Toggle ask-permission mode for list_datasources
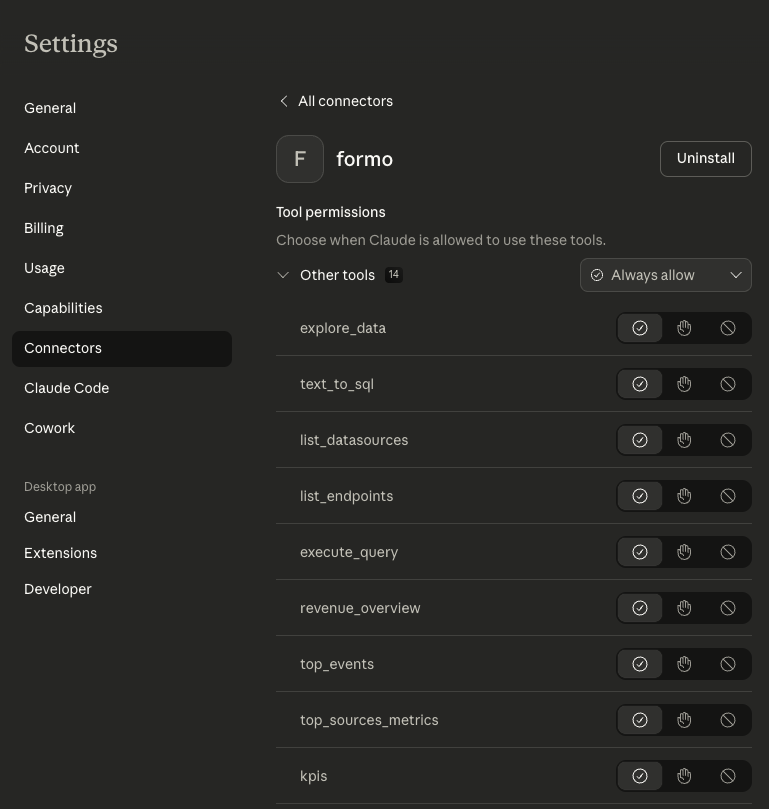This screenshot has width=769, height=809. tap(684, 439)
